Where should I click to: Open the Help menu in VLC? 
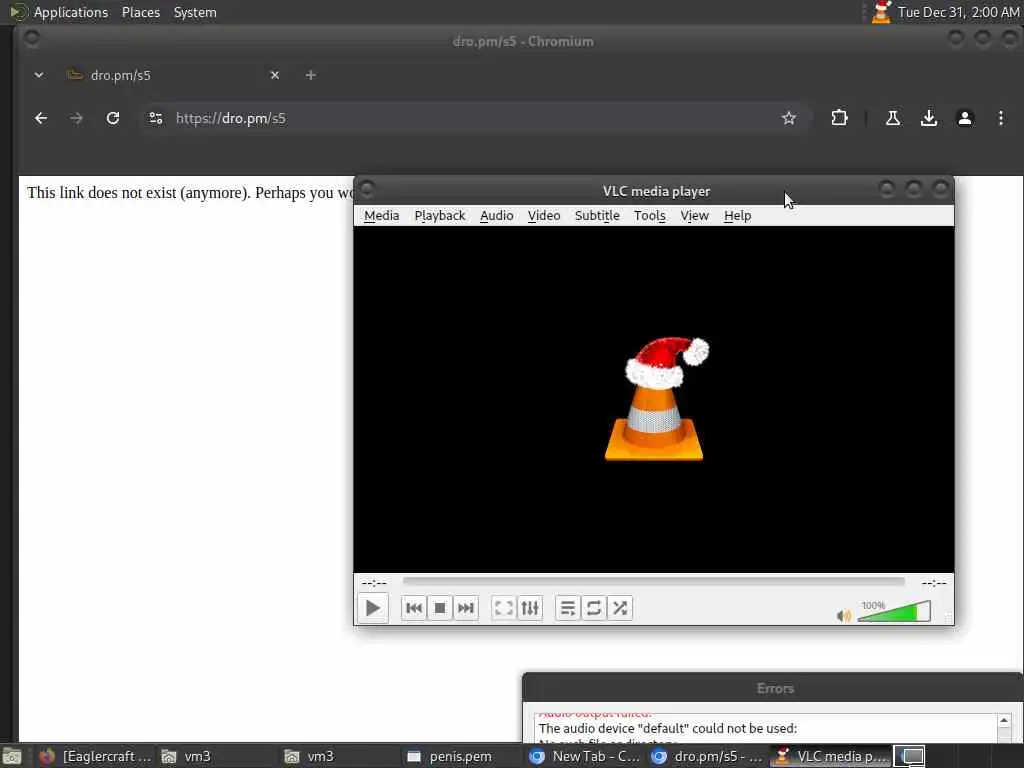pyautogui.click(x=737, y=216)
